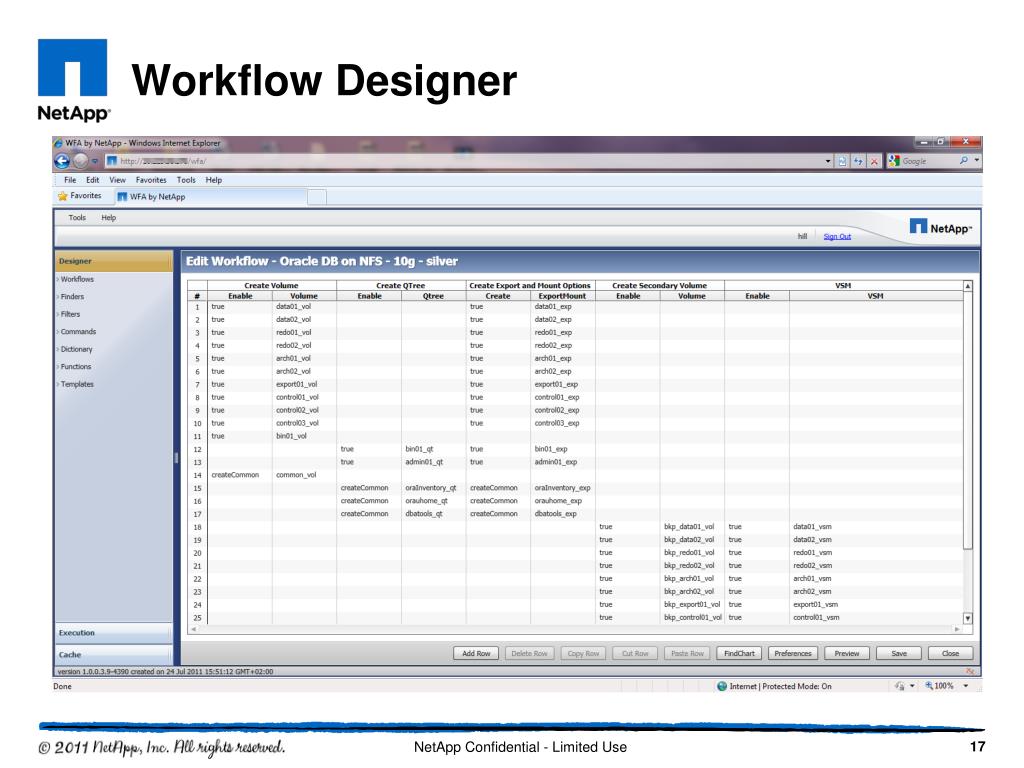Open the browser View menu
1024x768 pixels.
point(118,180)
